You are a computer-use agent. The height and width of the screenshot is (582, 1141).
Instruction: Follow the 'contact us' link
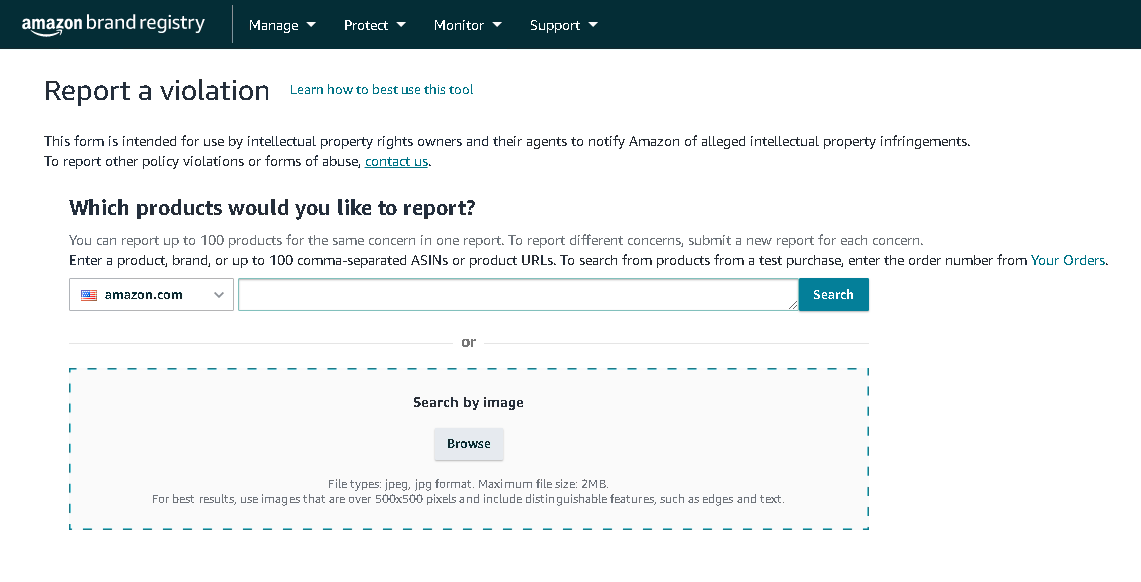[x=396, y=161]
